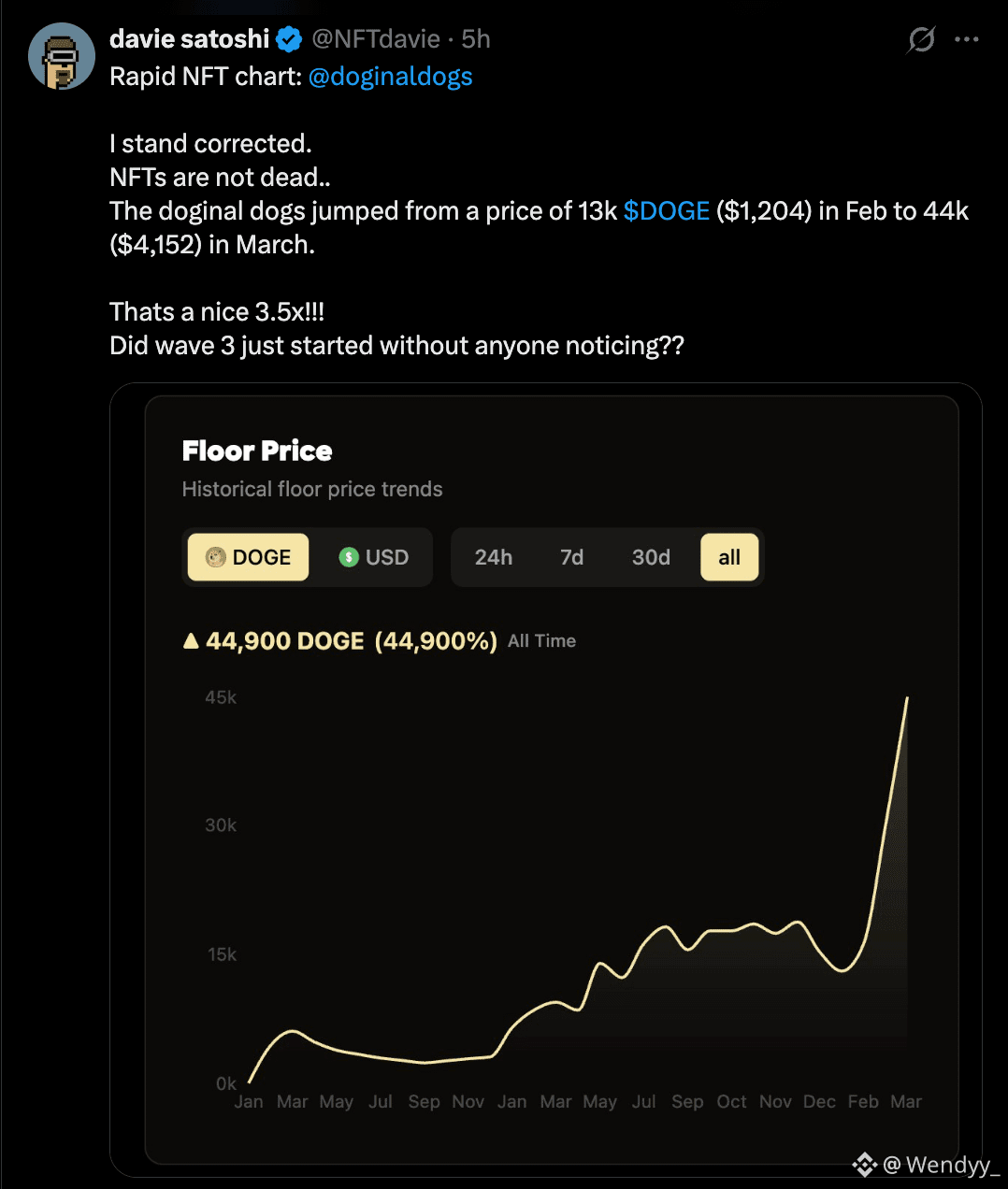The image size is (1008, 1189).
Task: Click the Dogecoin coin icon
Action: 216,557
